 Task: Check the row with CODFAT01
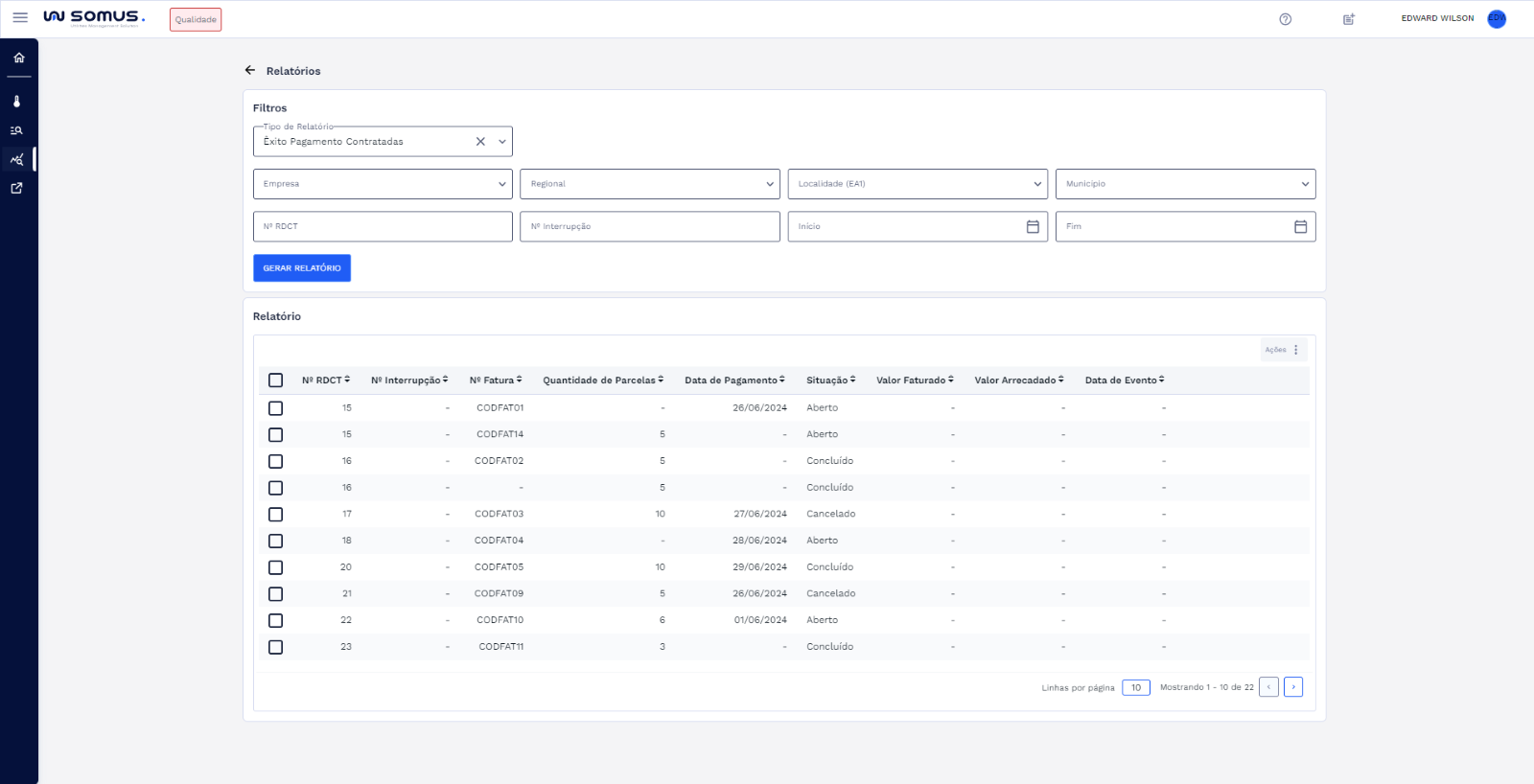click(x=275, y=408)
